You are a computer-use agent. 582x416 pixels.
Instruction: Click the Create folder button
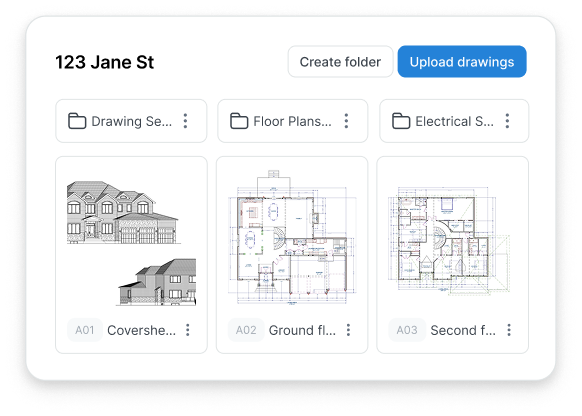(x=340, y=62)
